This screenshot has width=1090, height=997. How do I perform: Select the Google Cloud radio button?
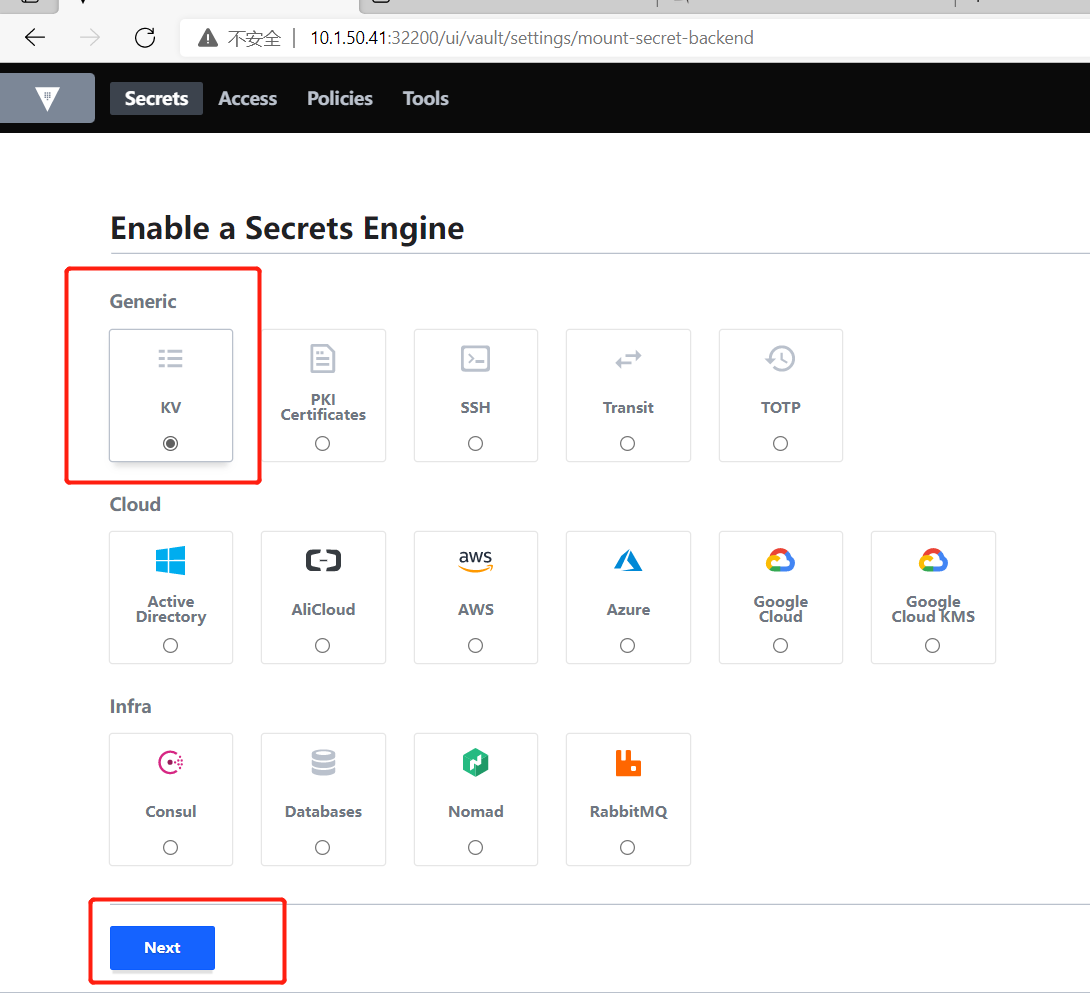tap(780, 646)
